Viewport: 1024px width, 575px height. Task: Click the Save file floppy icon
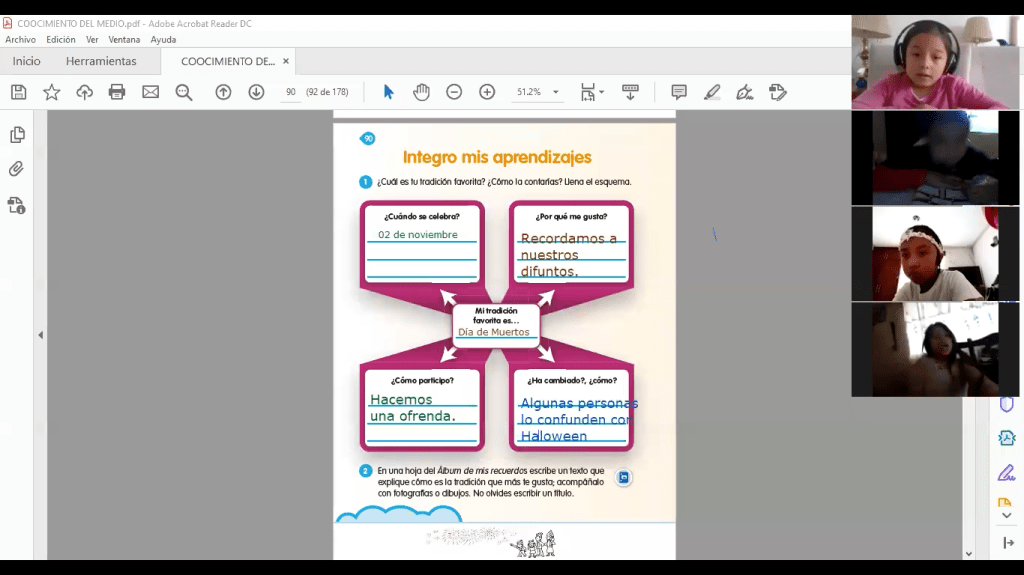[x=18, y=92]
